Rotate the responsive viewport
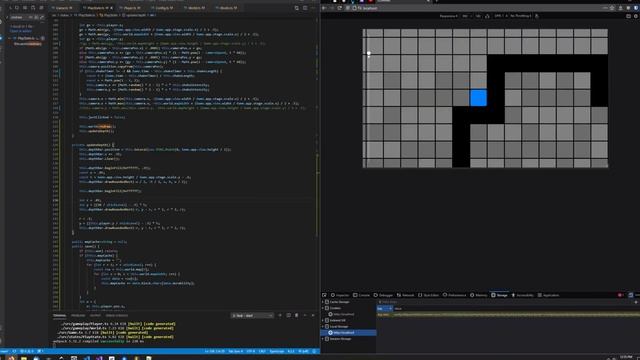This screenshot has width=640, height=360. point(487,16)
